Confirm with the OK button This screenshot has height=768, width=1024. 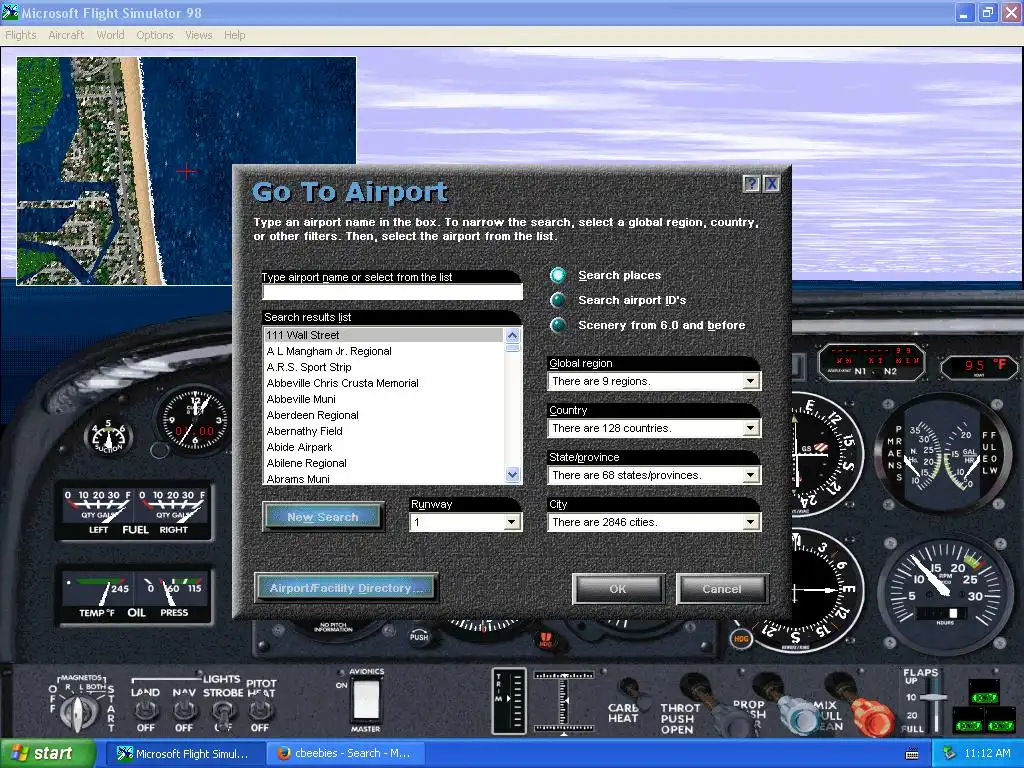pos(618,588)
